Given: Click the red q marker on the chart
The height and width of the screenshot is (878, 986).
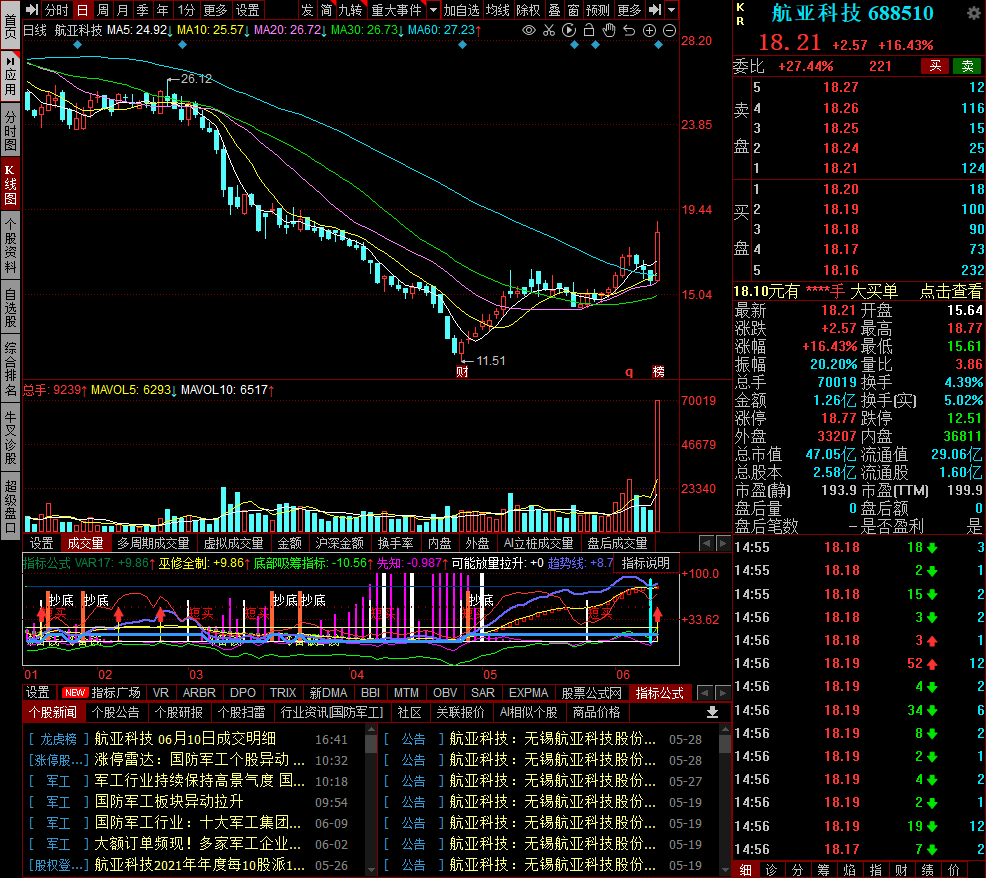Looking at the screenshot, I should tap(629, 372).
